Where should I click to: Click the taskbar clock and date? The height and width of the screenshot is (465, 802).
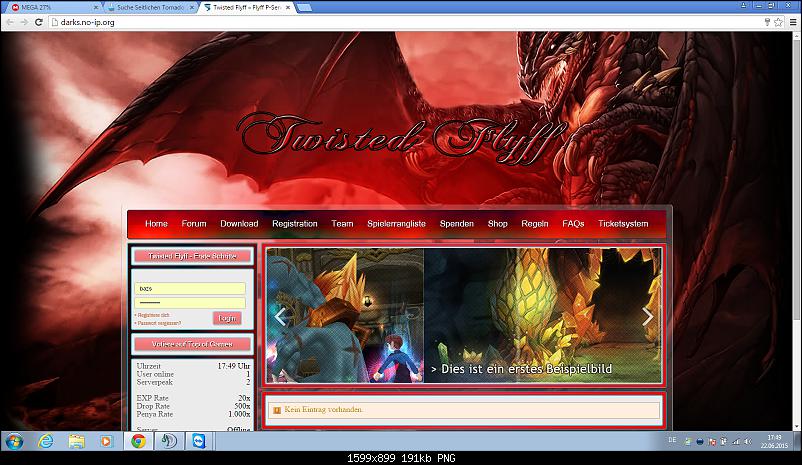pyautogui.click(x=774, y=441)
